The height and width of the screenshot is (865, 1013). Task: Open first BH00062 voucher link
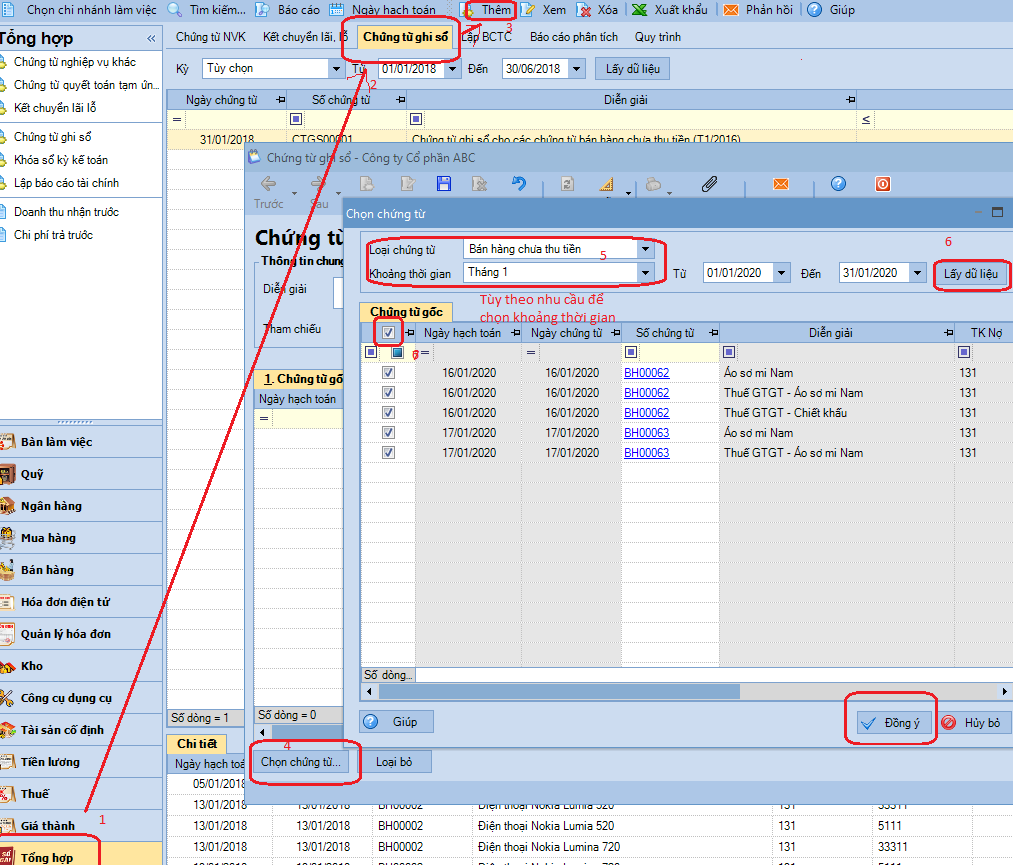(x=647, y=373)
